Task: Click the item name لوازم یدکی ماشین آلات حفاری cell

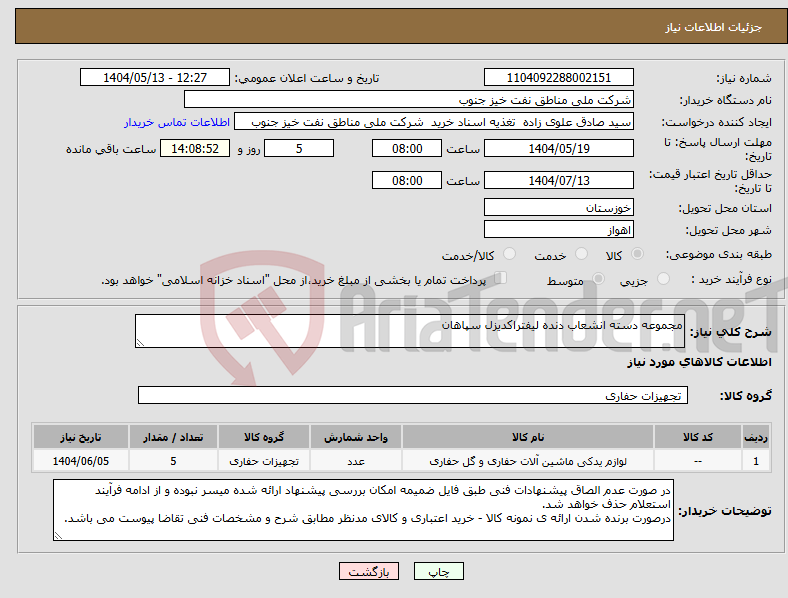Action: coord(528,461)
